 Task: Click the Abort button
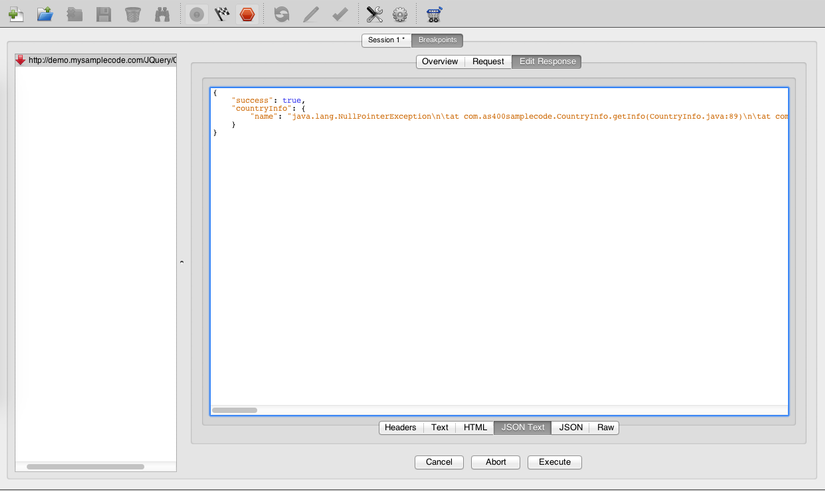(x=496, y=462)
